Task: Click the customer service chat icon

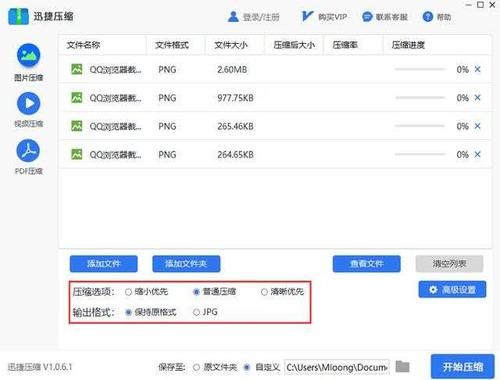Action: 367,17
